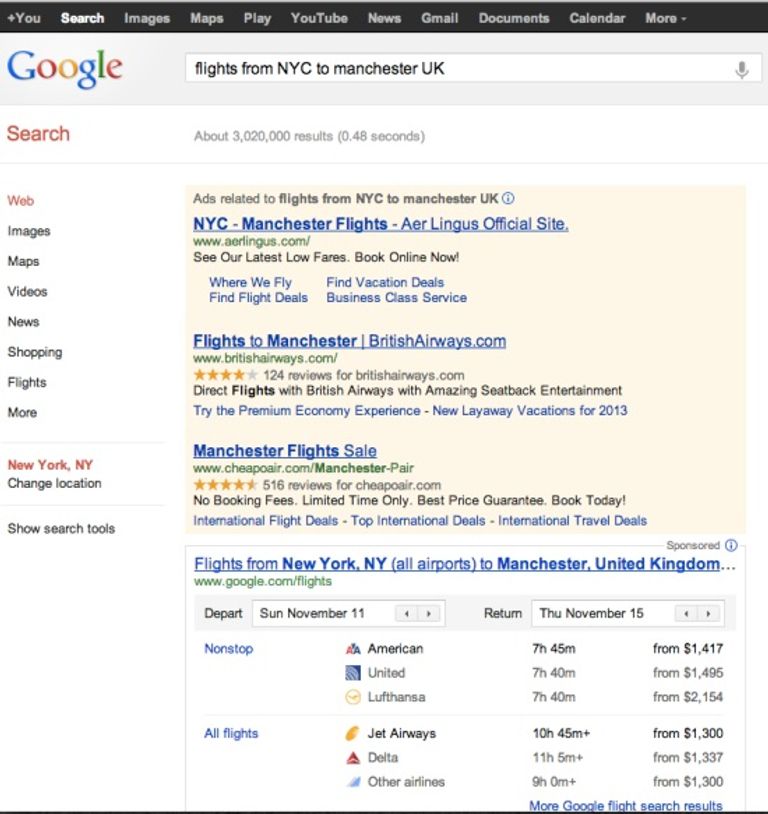Filter results by Videos in sidebar

coord(28,291)
